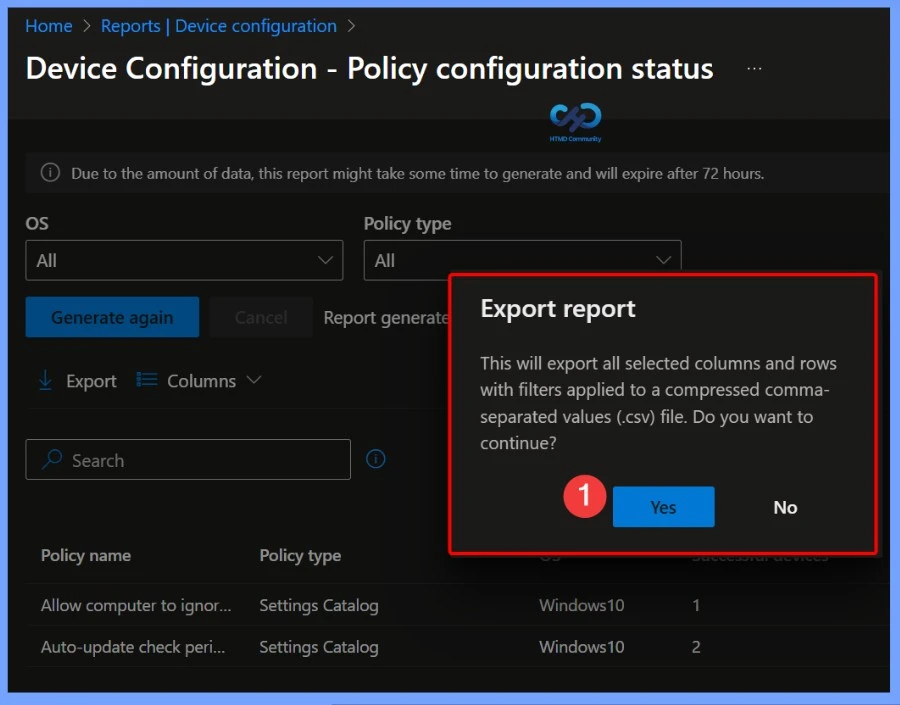
Task: Select the Auto-update check policy row
Action: 135,647
